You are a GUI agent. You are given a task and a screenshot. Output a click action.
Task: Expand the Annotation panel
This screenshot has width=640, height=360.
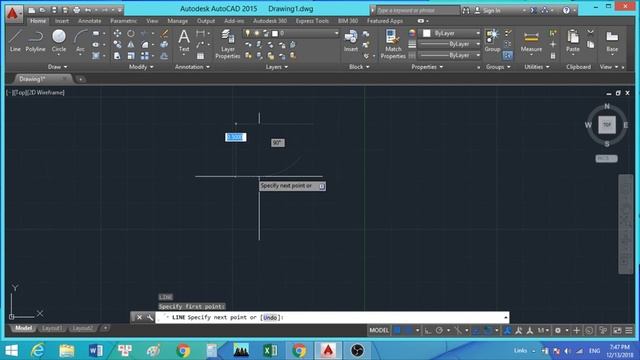[x=192, y=67]
